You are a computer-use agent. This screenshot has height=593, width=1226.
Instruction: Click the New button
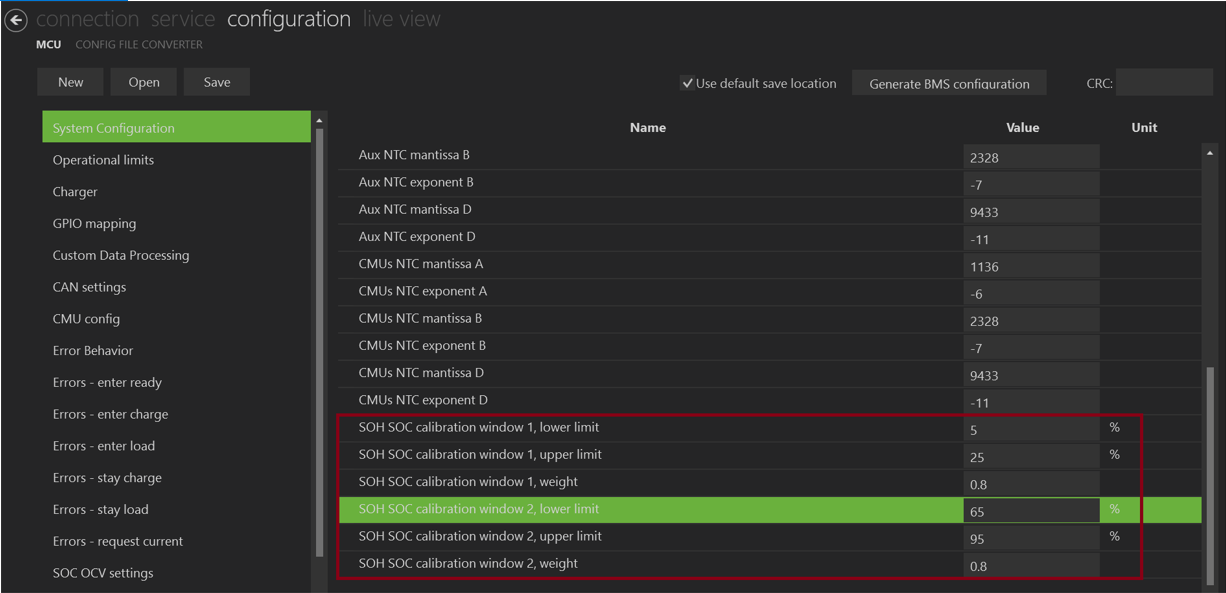[x=71, y=82]
